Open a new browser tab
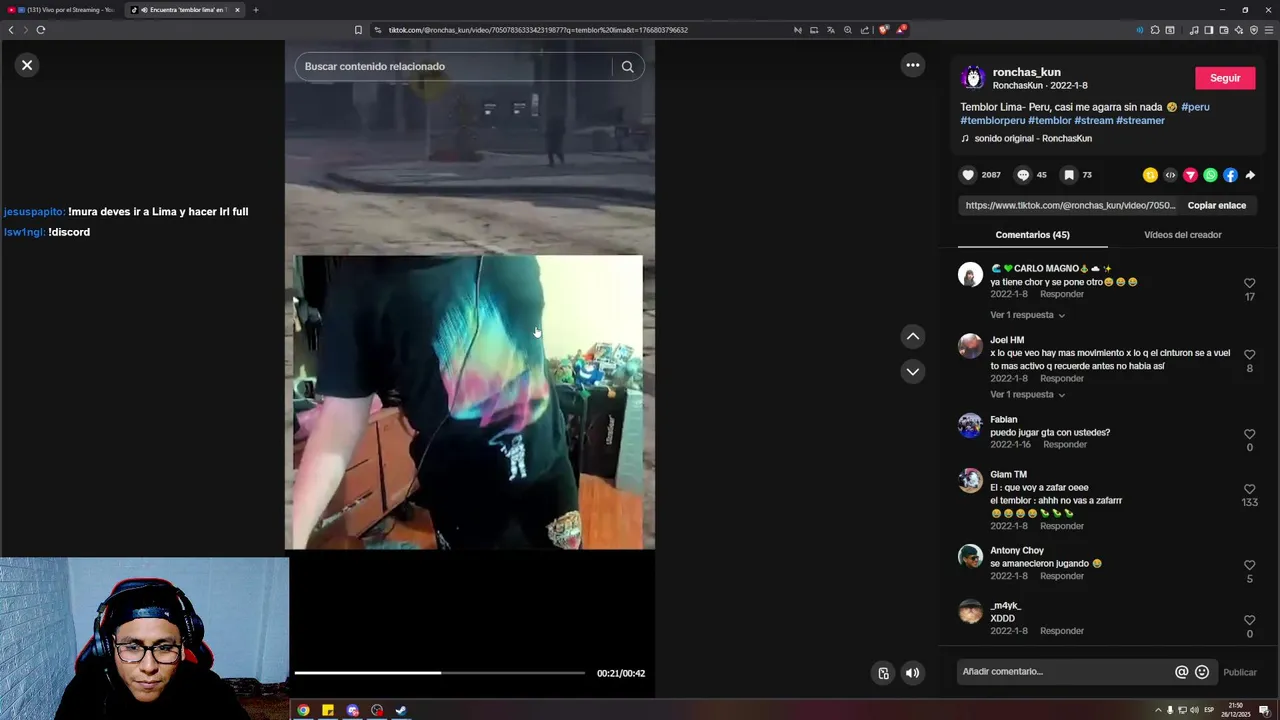Screen dimensions: 1280x720 [x=255, y=10]
